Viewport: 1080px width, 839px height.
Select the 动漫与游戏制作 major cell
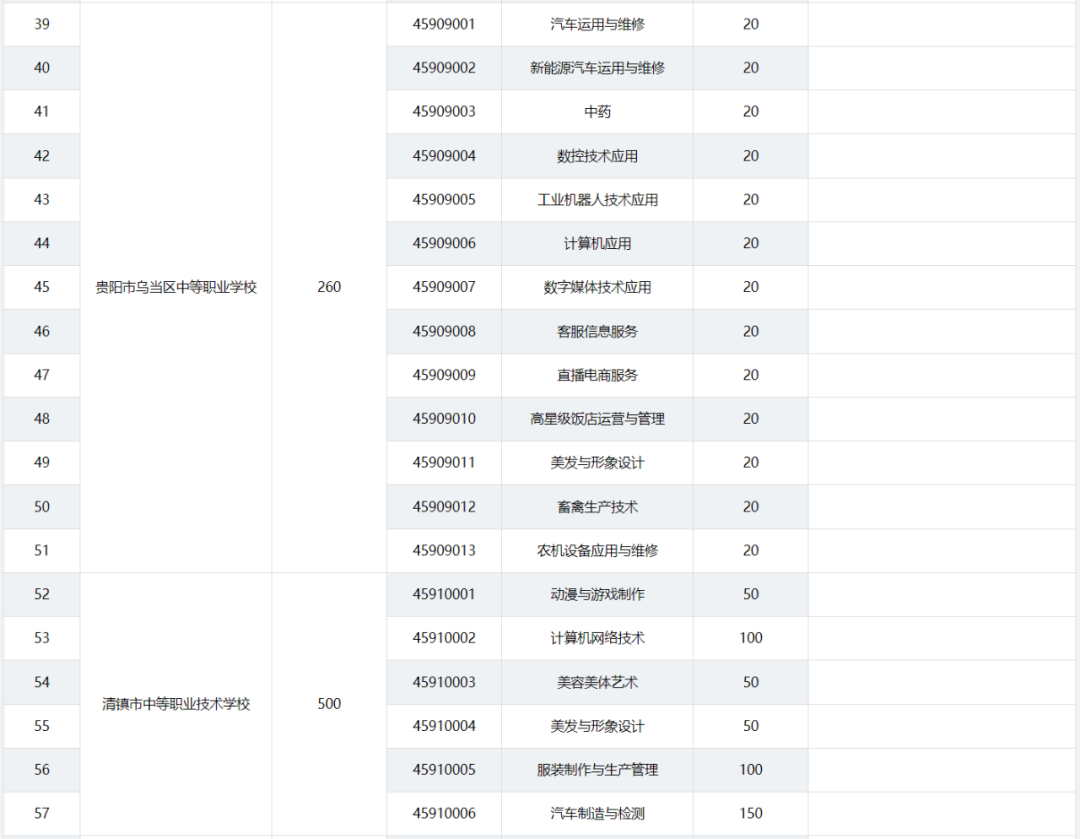point(597,594)
